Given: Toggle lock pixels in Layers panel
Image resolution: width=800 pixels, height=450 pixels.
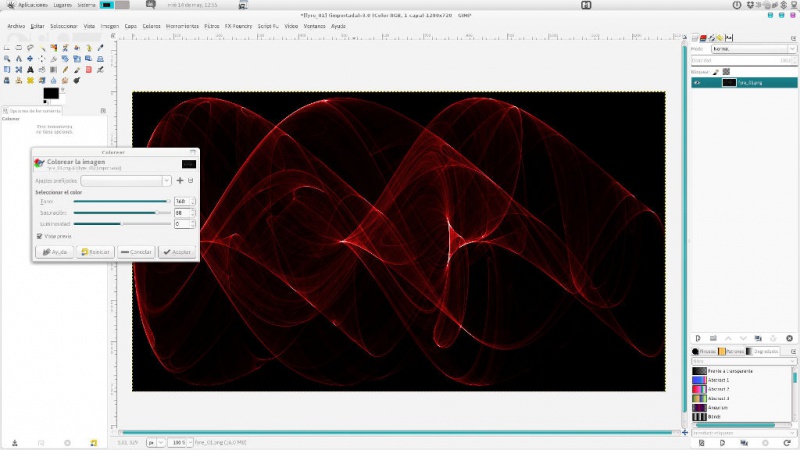Looking at the screenshot, I should click(x=716, y=72).
